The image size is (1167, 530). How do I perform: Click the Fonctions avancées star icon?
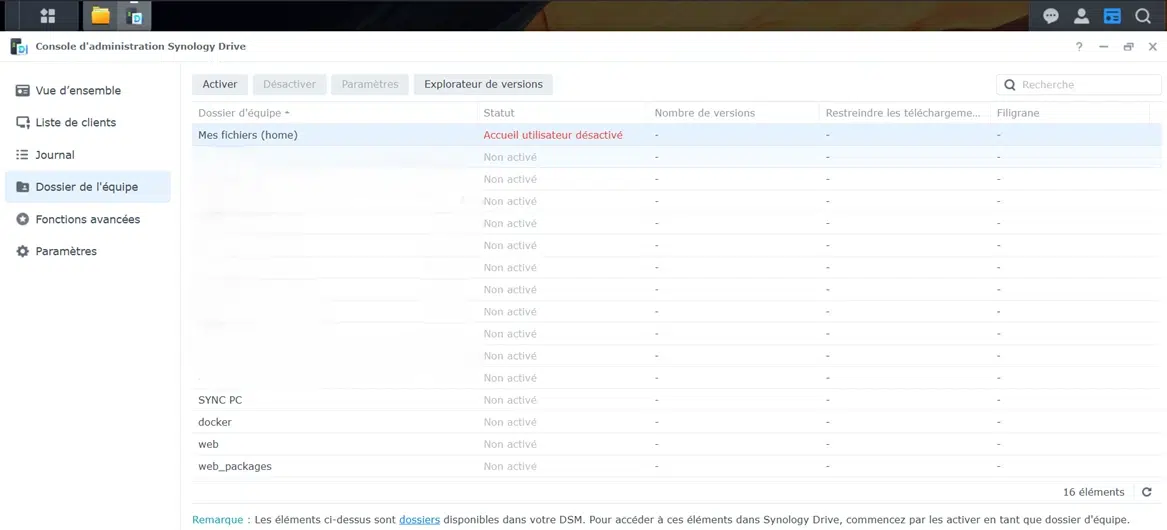click(23, 219)
